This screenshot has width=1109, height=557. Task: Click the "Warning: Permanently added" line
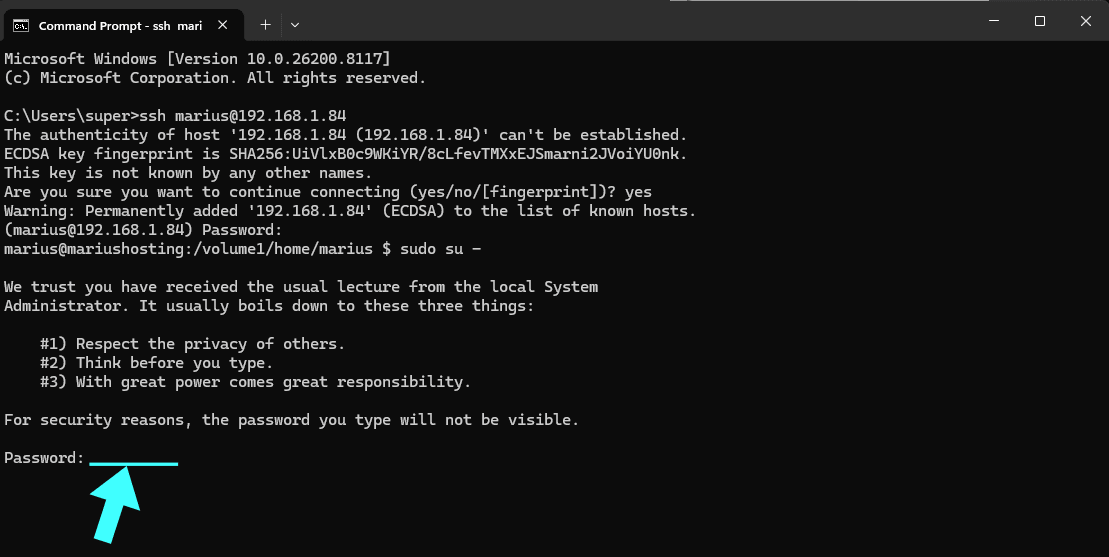pyautogui.click(x=350, y=211)
